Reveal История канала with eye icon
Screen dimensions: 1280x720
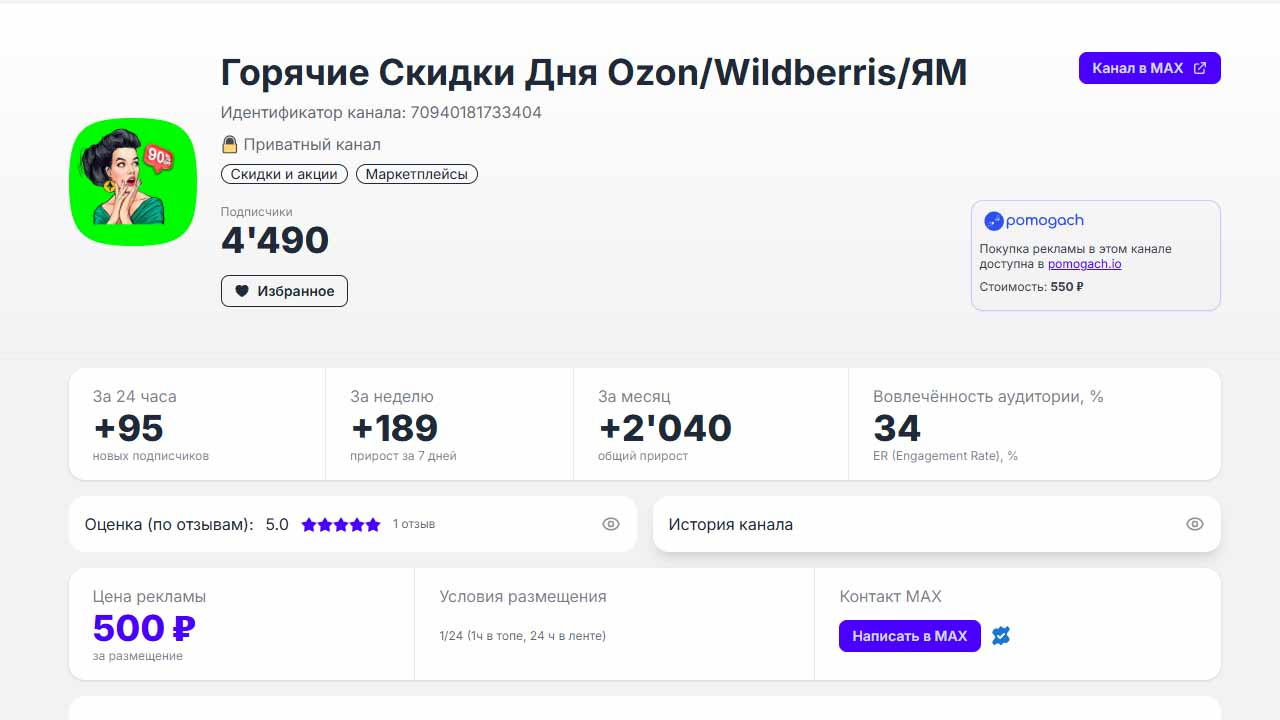tap(1194, 524)
